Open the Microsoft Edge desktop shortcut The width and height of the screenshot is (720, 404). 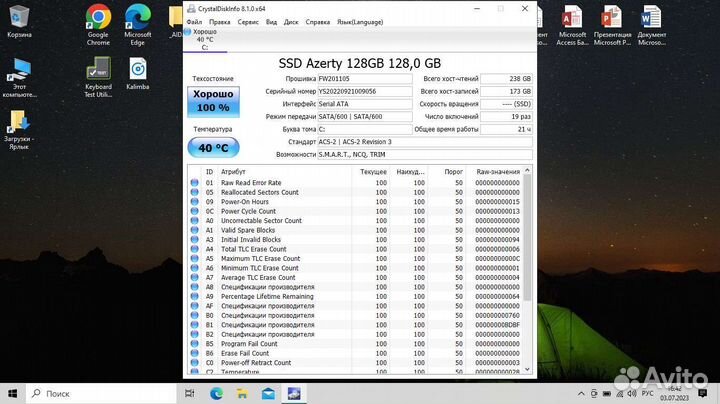click(x=138, y=24)
